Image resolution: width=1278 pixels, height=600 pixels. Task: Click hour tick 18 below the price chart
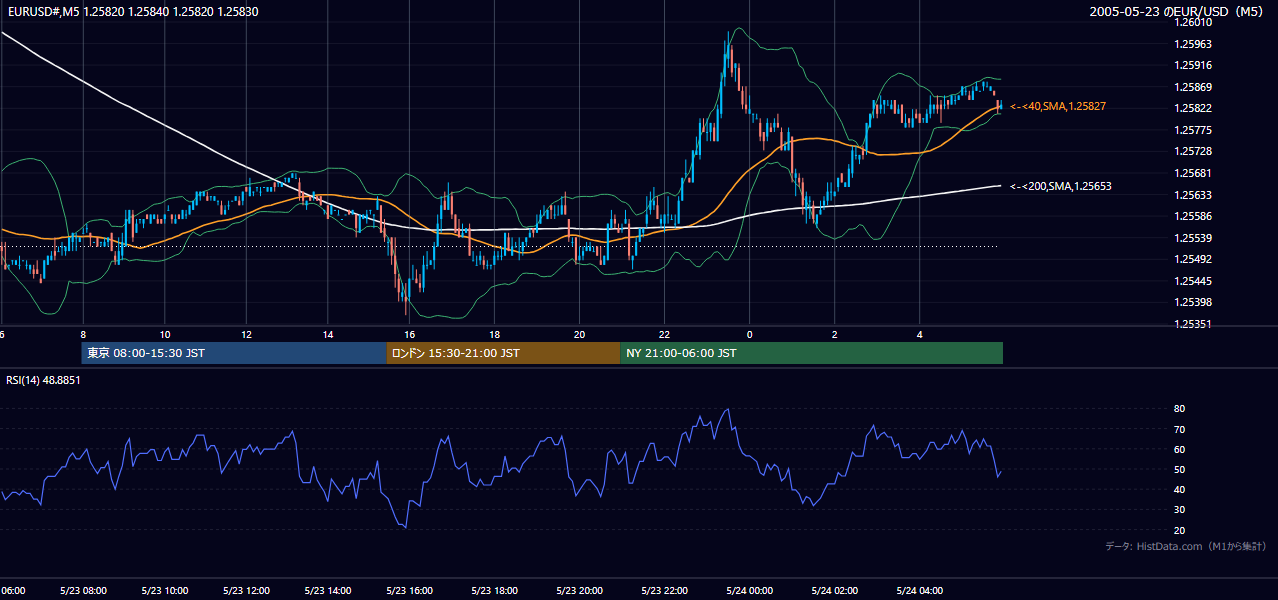tap(494, 334)
